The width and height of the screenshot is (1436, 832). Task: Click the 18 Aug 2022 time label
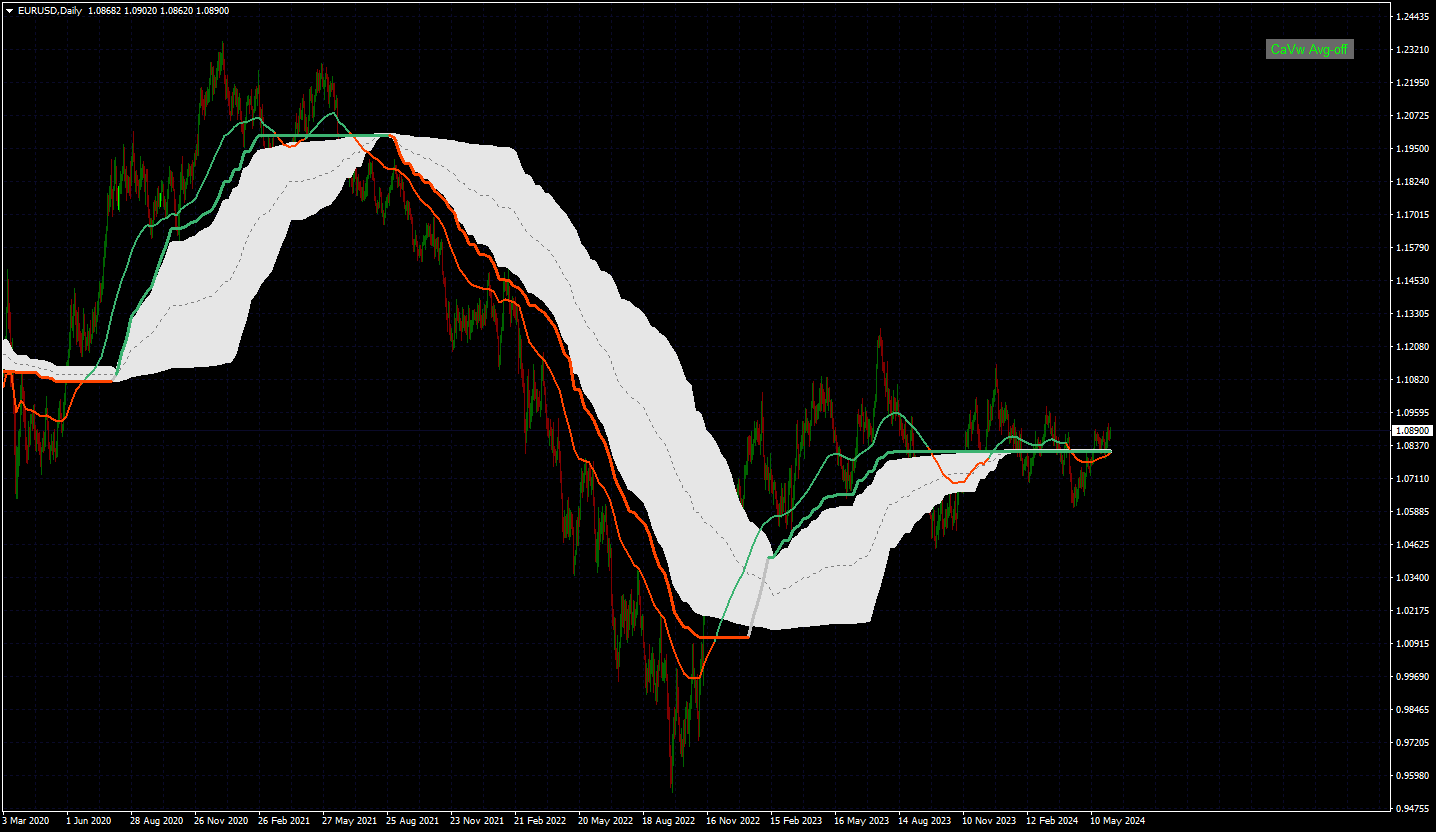tap(667, 820)
